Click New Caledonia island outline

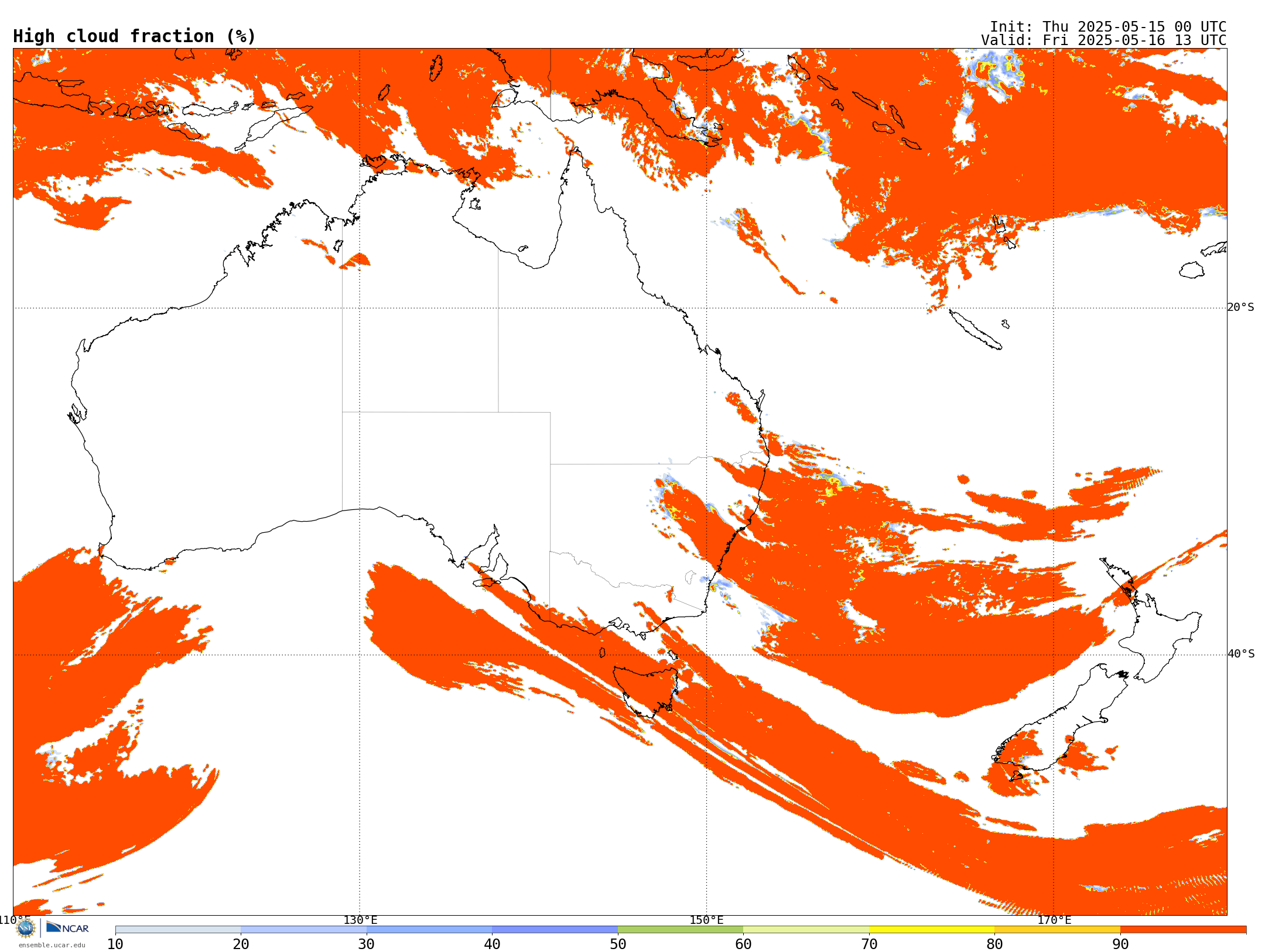pos(975,330)
